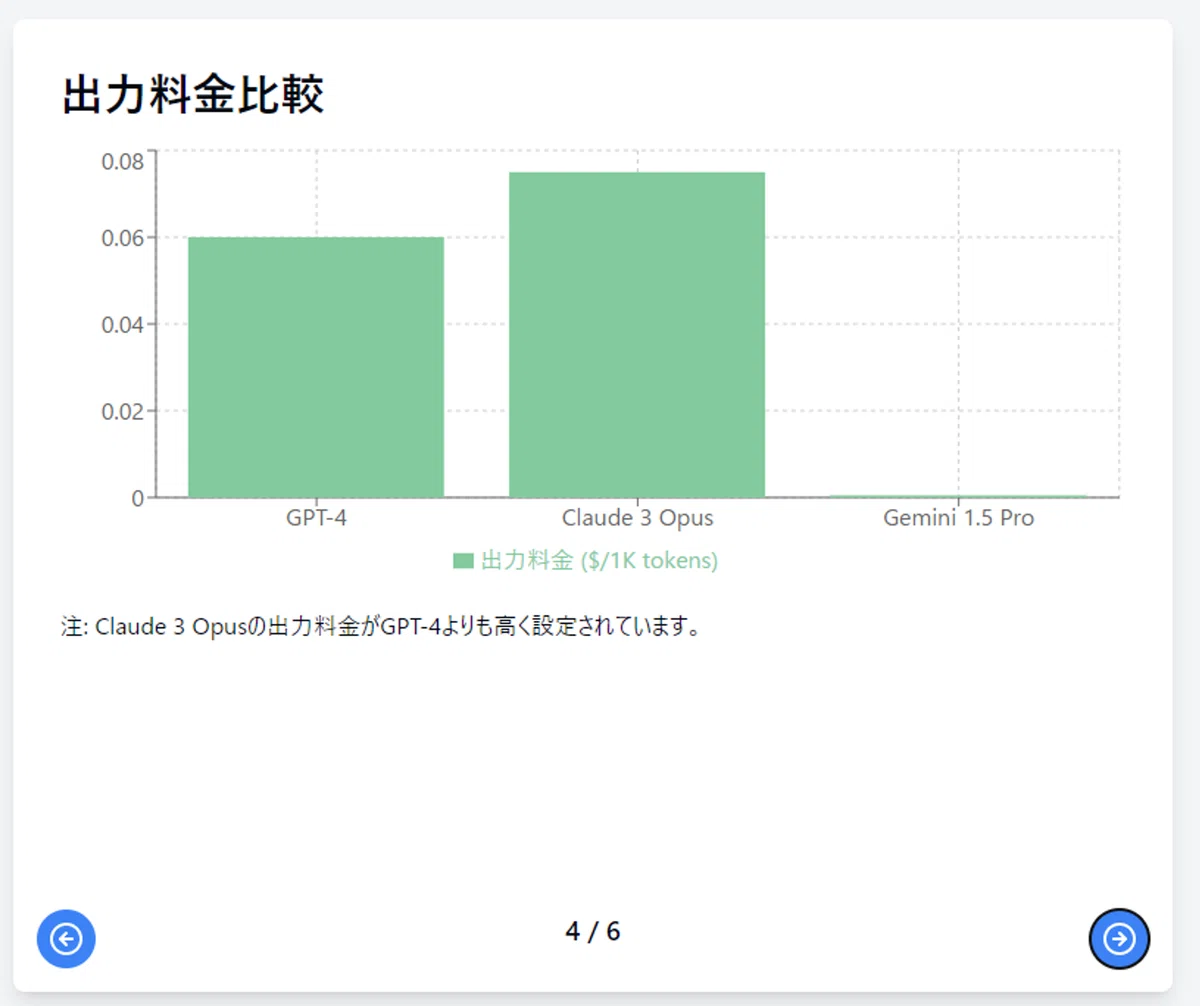Screen dimensions: 1200x1006
Task: Click the note about Claude 3 Opus output pricing
Action: 380,628
